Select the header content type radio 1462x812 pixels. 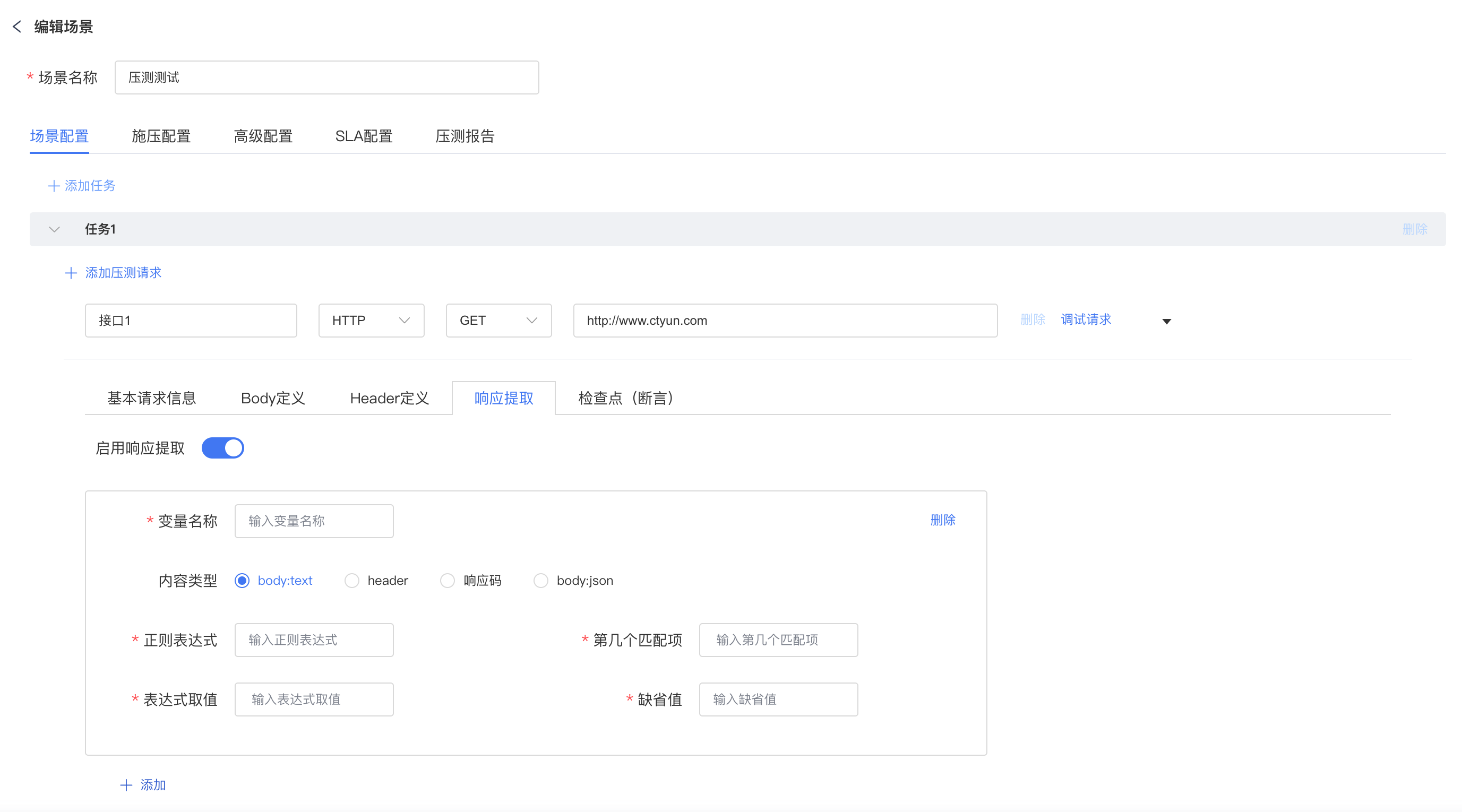pyautogui.click(x=352, y=581)
